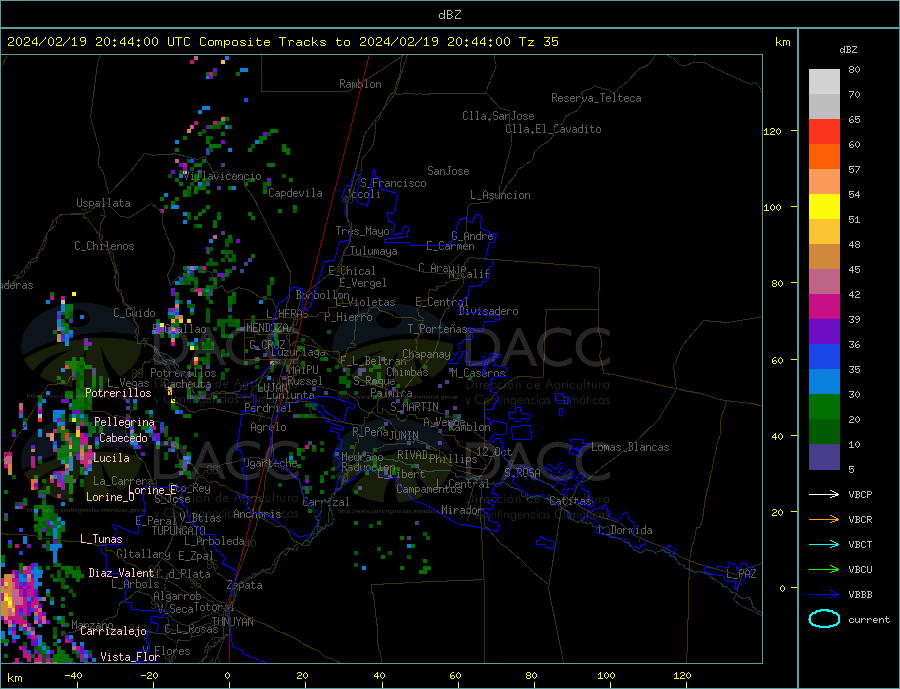Click the L_Dormida label
The width and height of the screenshot is (900, 689).
click(626, 530)
